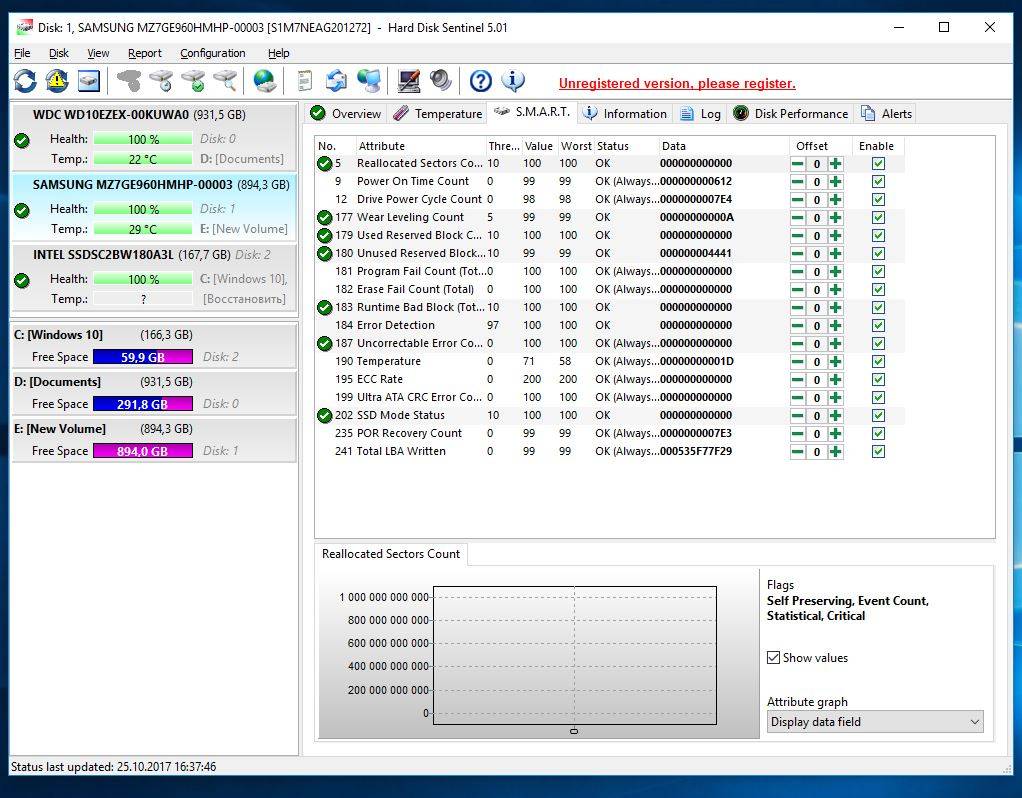Click the Unregistered version please register link

click(677, 83)
